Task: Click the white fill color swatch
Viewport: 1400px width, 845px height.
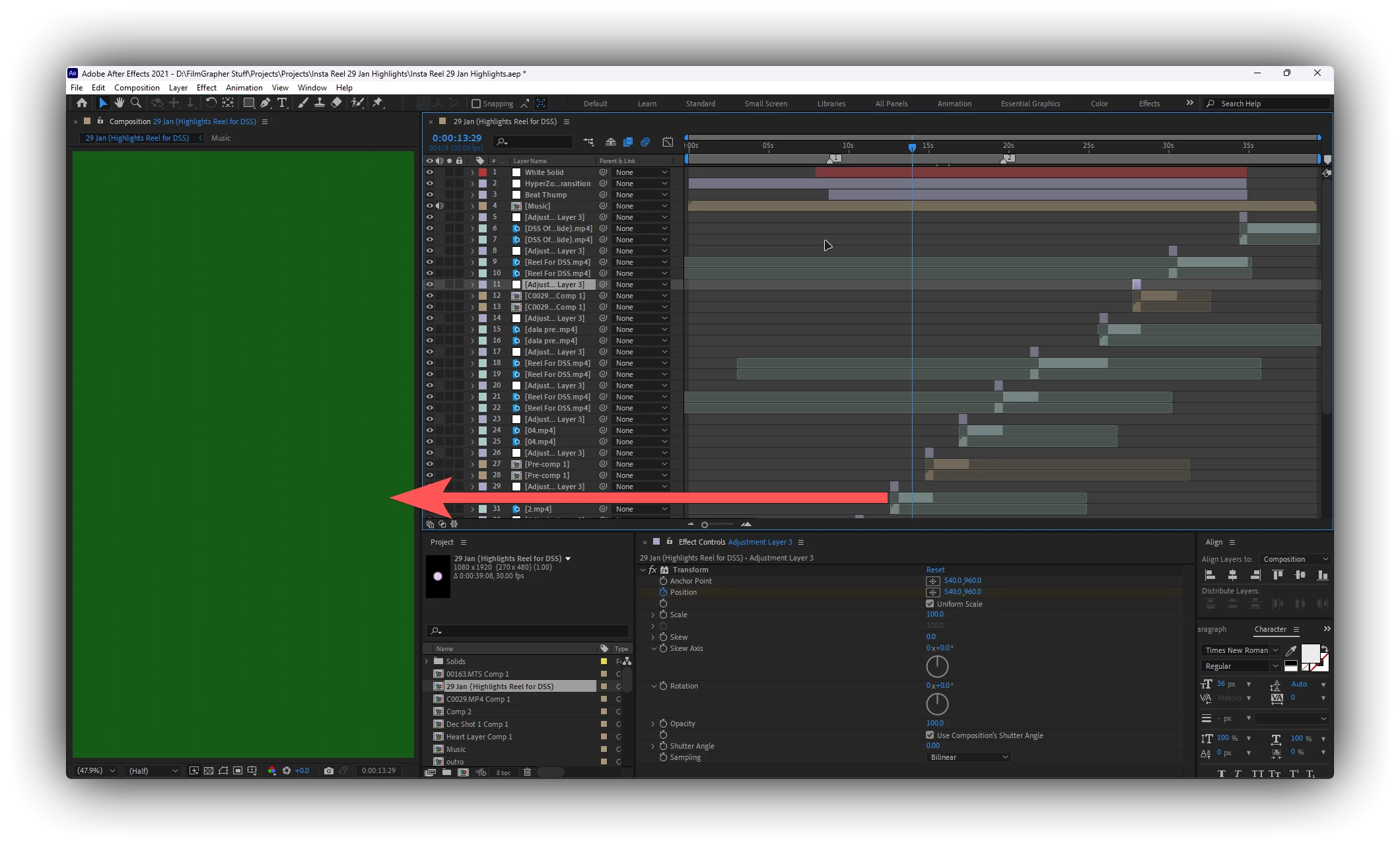Action: [1310, 654]
